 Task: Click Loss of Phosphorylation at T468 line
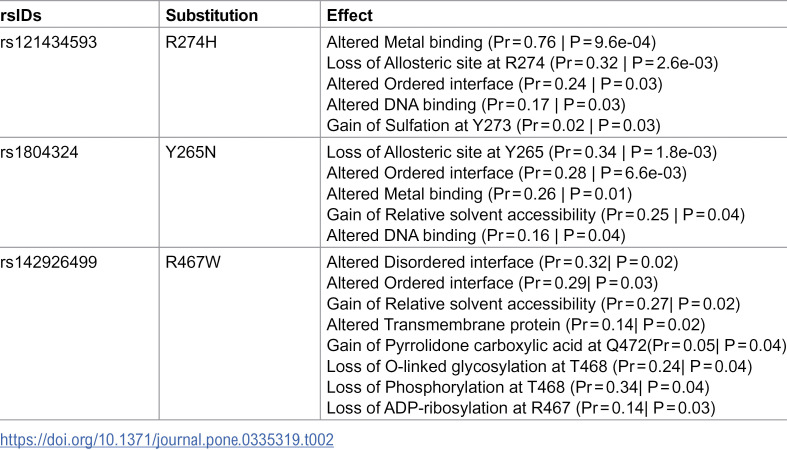pos(518,387)
